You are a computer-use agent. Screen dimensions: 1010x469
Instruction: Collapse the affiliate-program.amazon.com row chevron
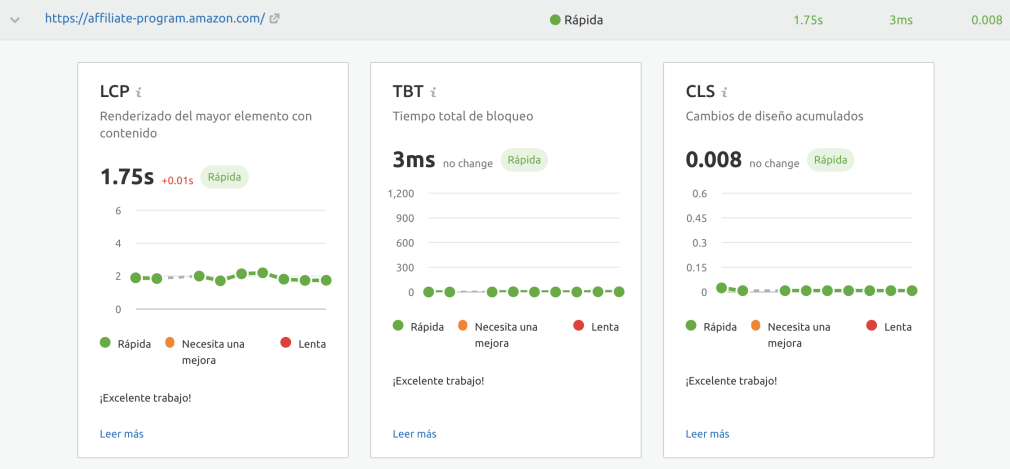pyautogui.click(x=15, y=20)
